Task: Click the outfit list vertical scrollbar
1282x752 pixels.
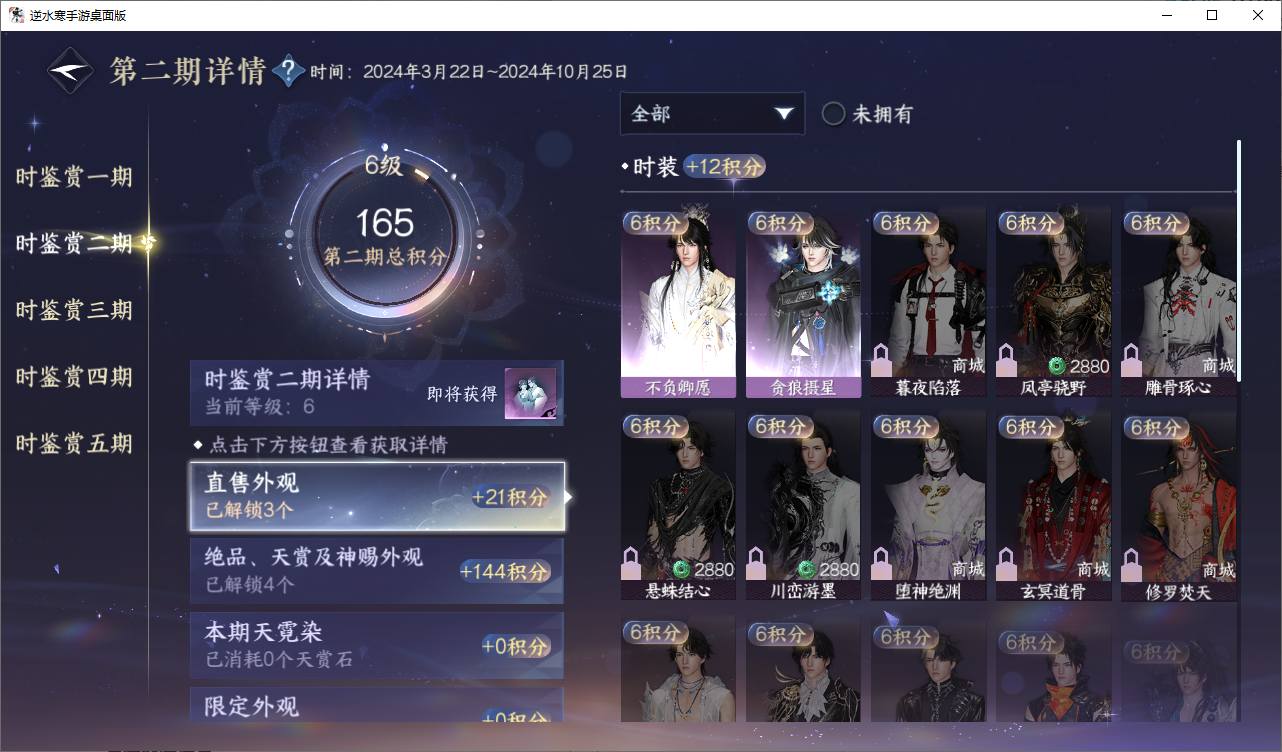Action: 1239,260
